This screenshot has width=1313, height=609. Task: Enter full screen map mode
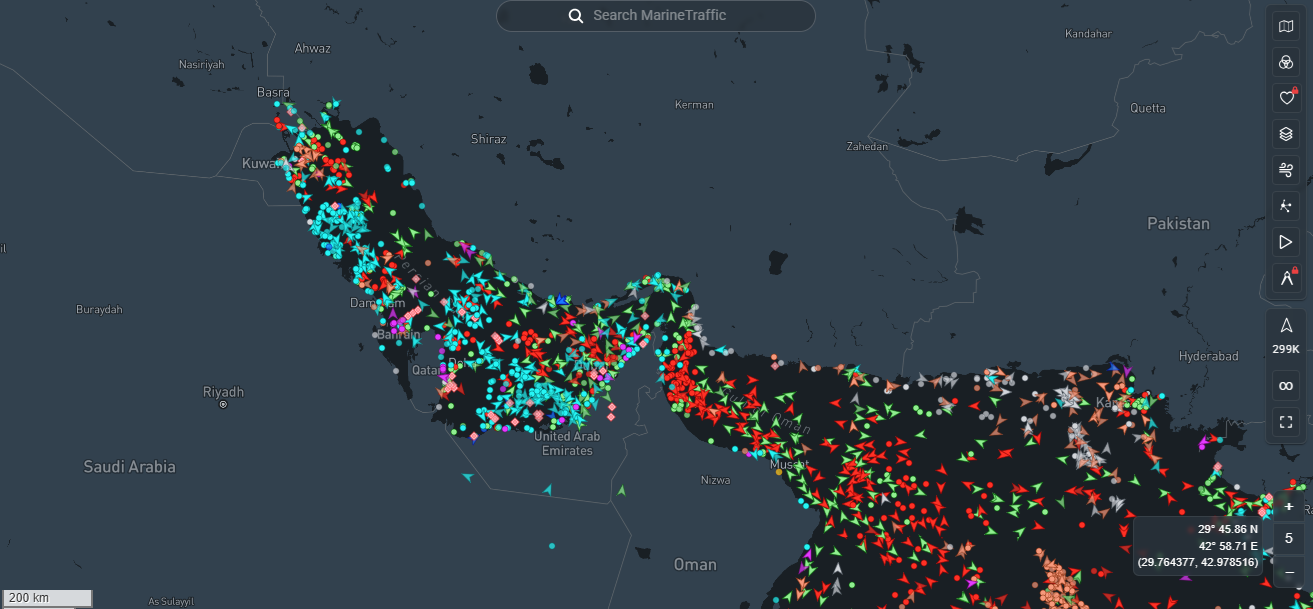click(x=1286, y=422)
